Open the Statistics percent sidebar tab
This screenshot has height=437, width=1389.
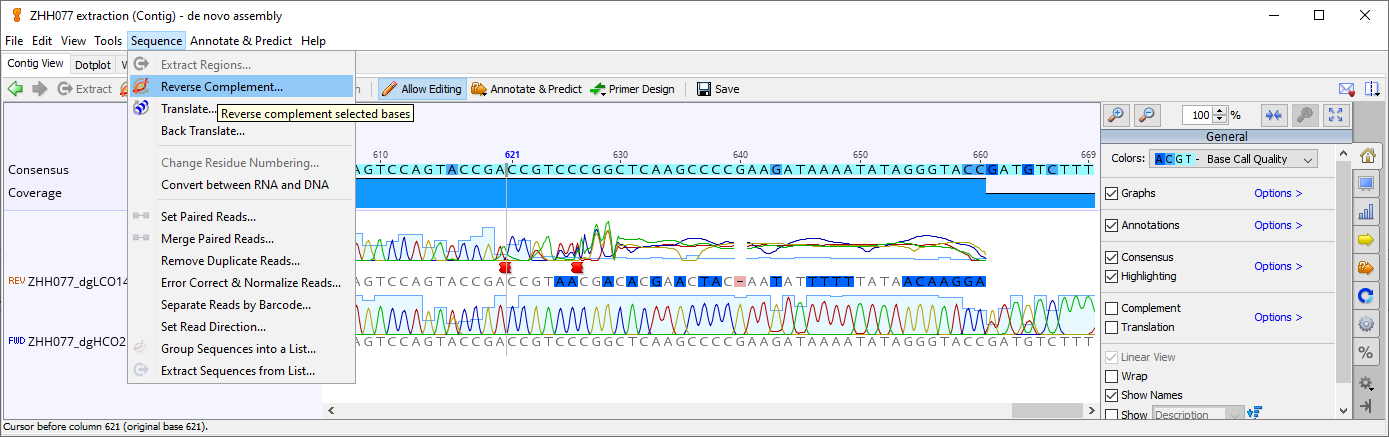(x=1366, y=352)
